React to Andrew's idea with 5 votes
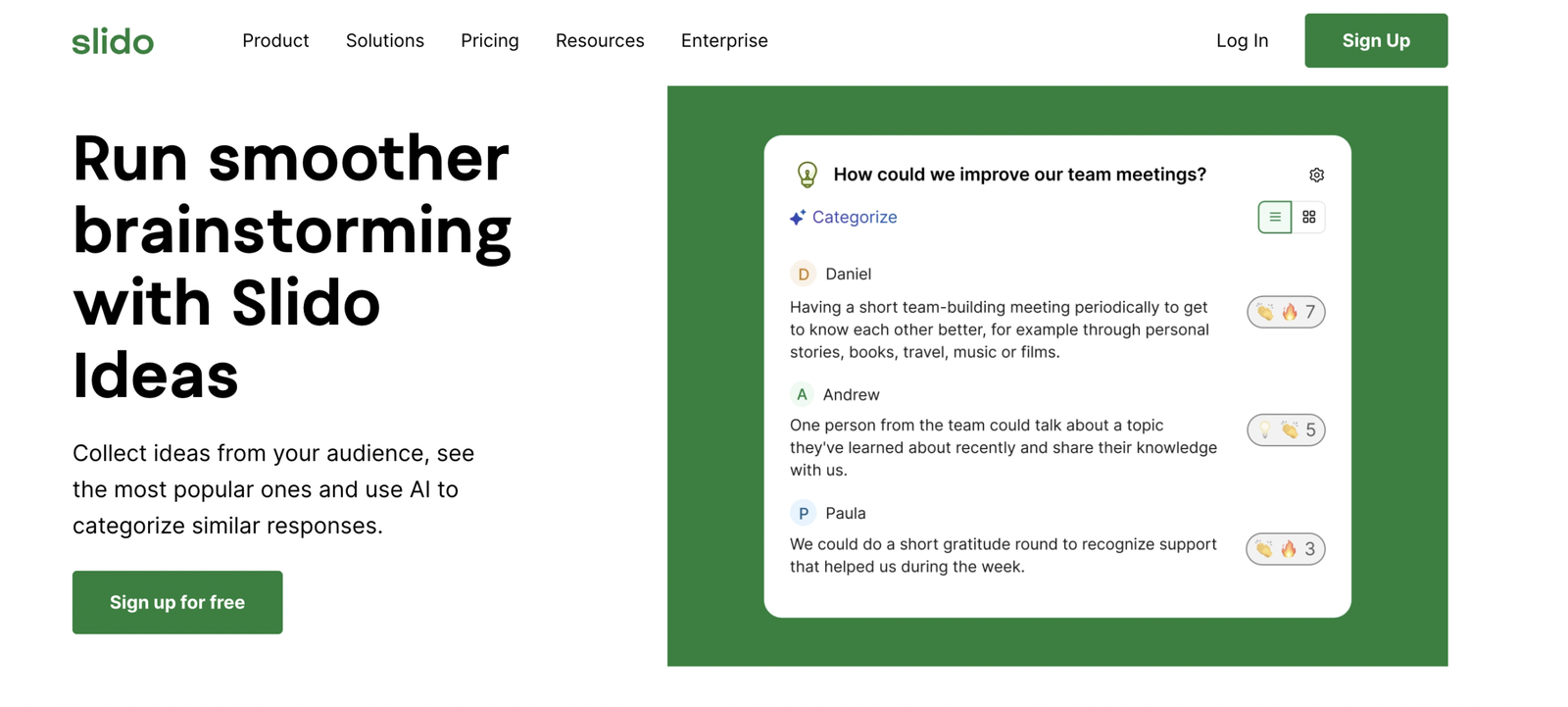The width and height of the screenshot is (1568, 707). tap(1286, 429)
